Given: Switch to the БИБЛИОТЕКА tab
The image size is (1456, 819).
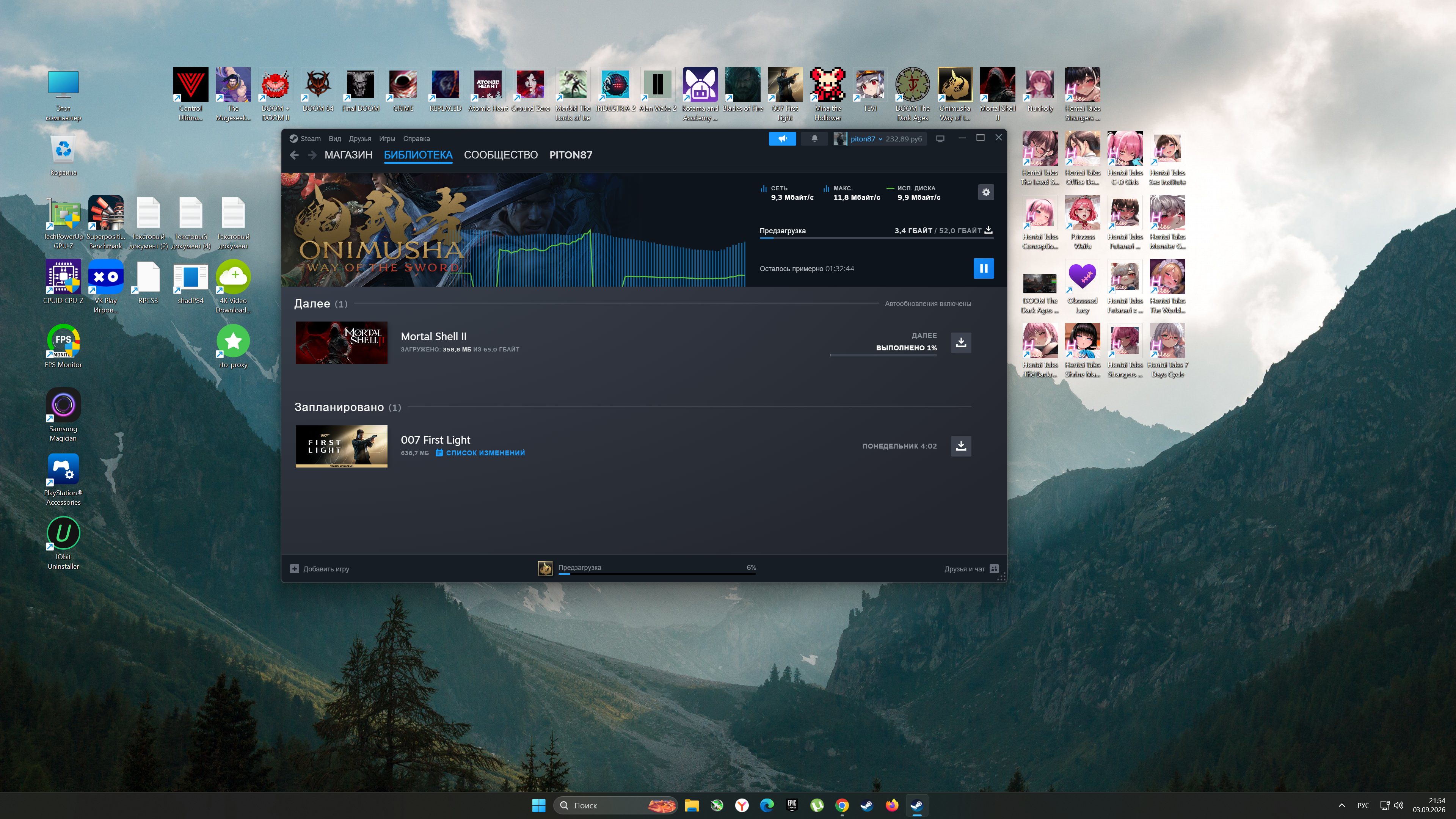Looking at the screenshot, I should point(418,155).
